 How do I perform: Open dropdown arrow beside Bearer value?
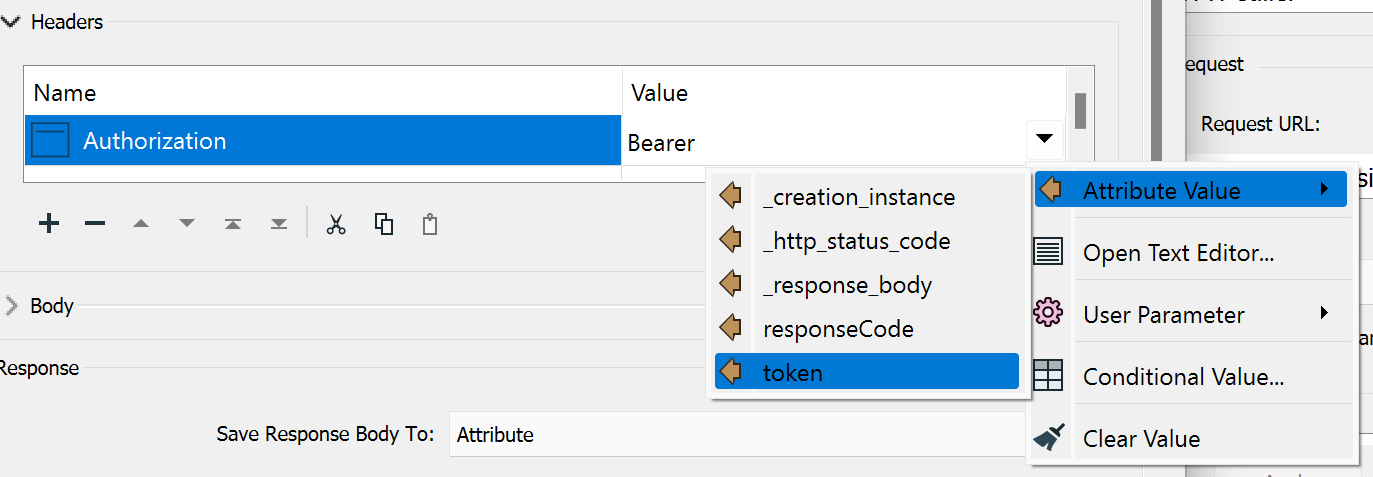[1044, 138]
